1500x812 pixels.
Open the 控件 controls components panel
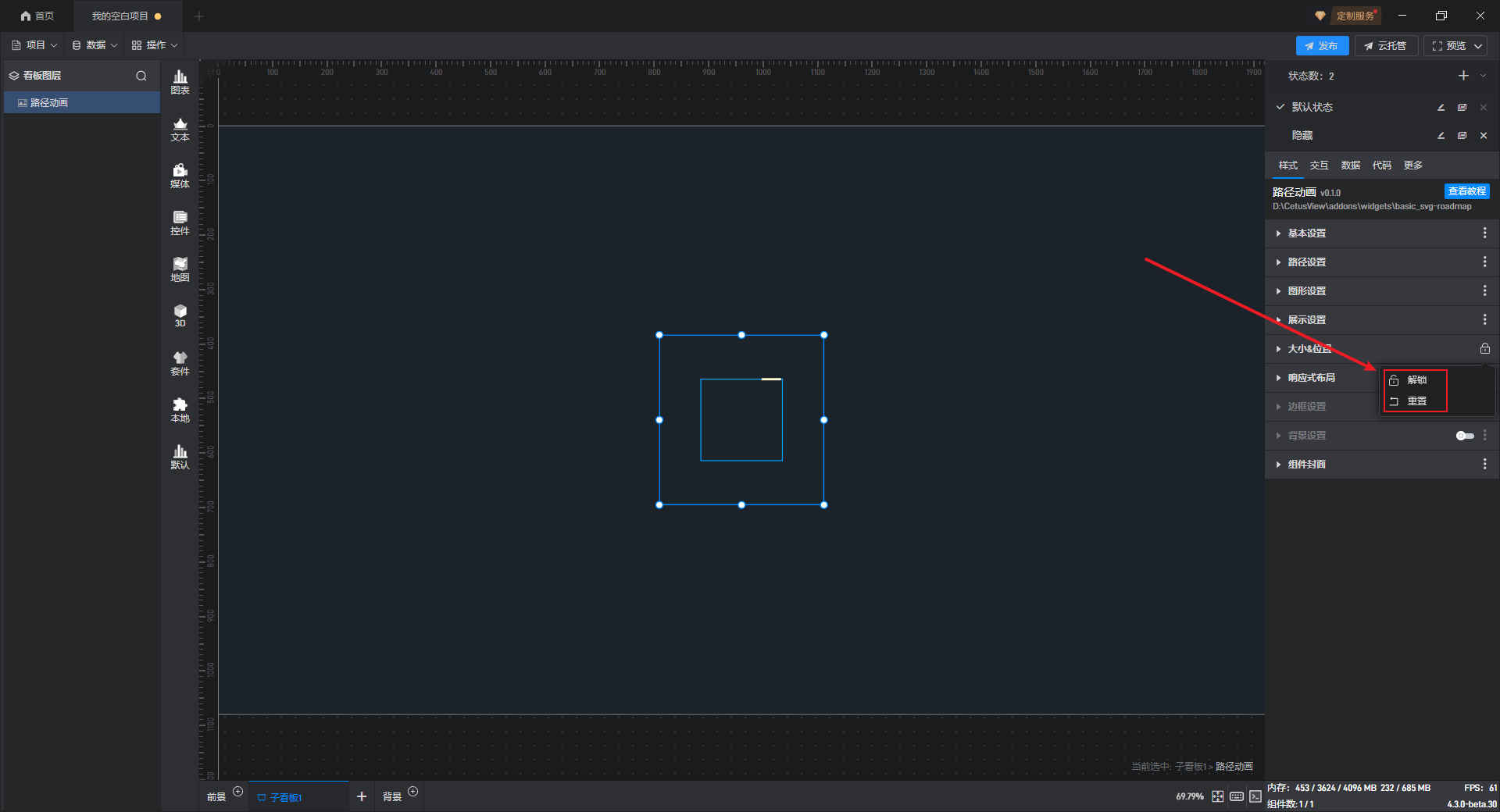point(180,223)
